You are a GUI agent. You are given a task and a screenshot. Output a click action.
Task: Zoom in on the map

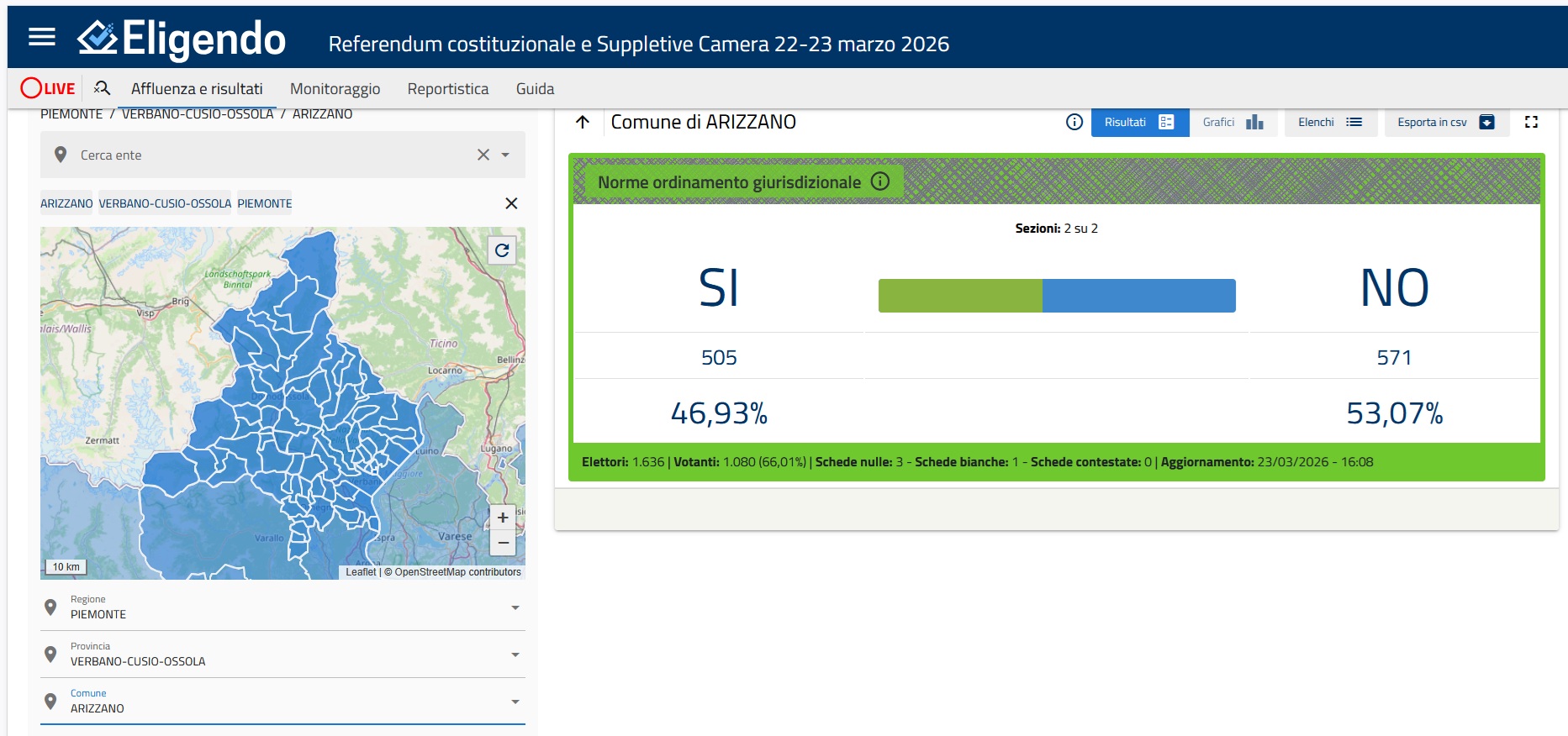point(502,518)
